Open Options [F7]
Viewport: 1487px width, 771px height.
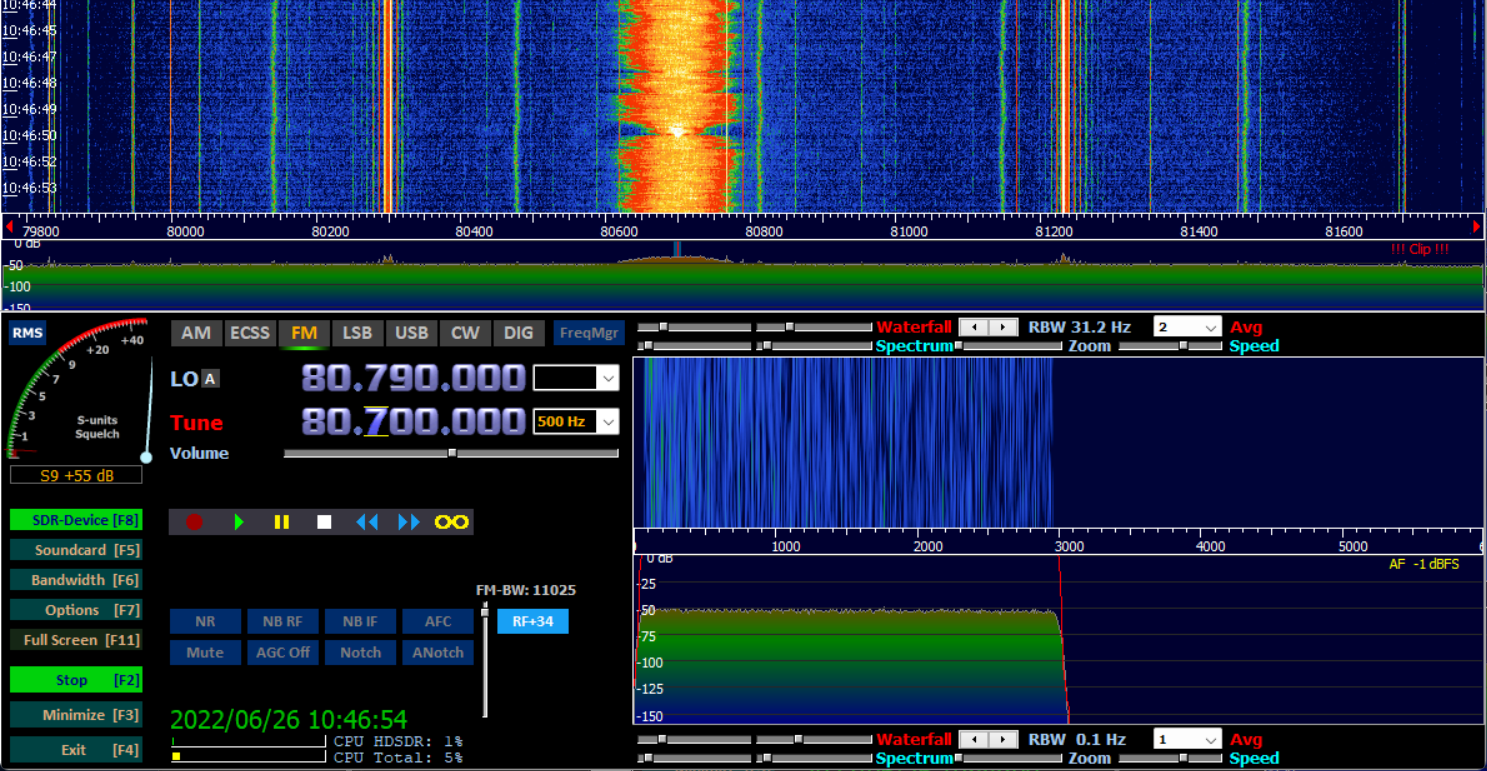pyautogui.click(x=75, y=610)
